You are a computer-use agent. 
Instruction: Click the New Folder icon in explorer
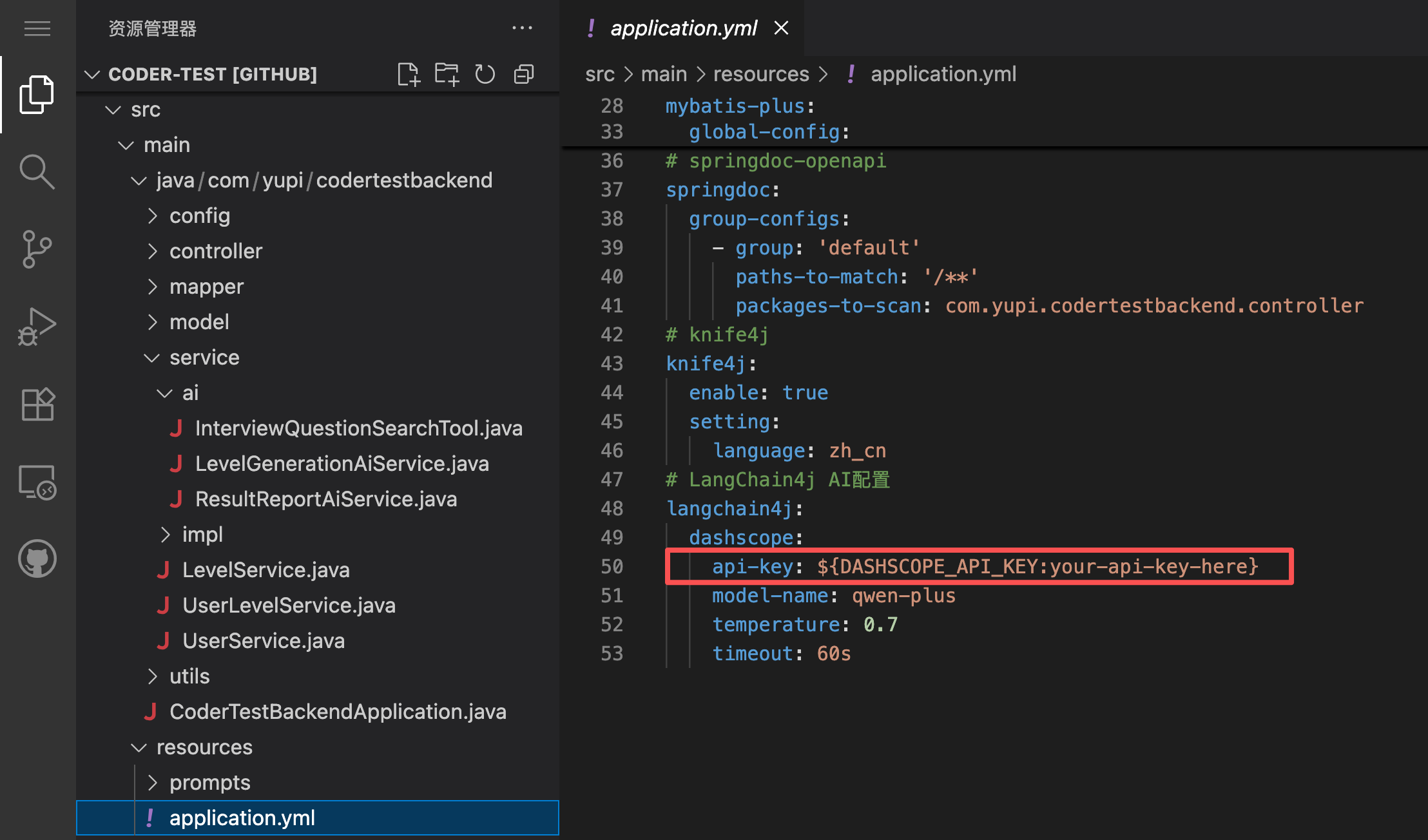coord(447,74)
